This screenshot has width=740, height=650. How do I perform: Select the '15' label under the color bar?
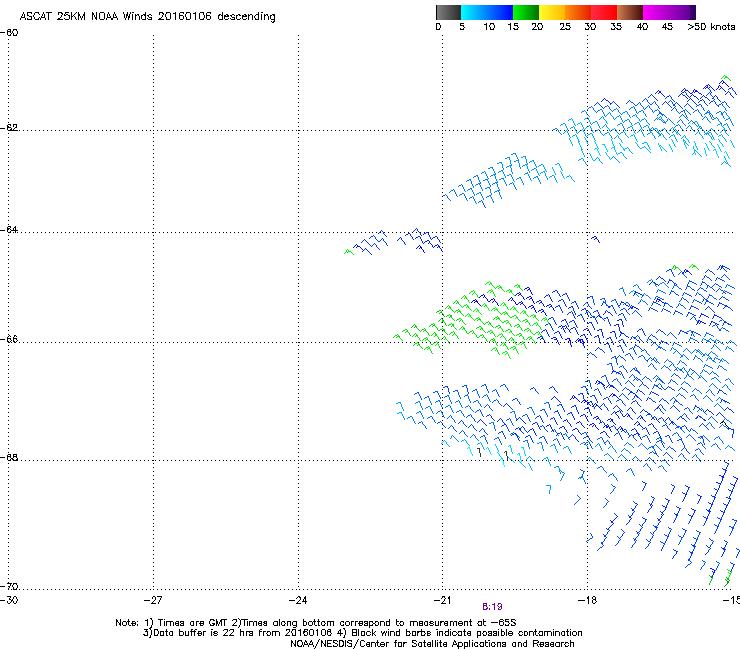(513, 27)
